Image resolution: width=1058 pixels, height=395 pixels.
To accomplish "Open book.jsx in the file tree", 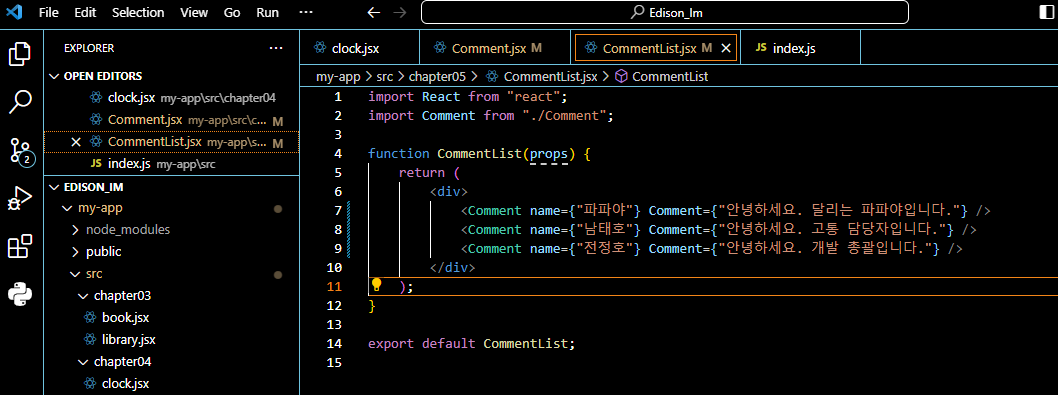I will [171, 317].
